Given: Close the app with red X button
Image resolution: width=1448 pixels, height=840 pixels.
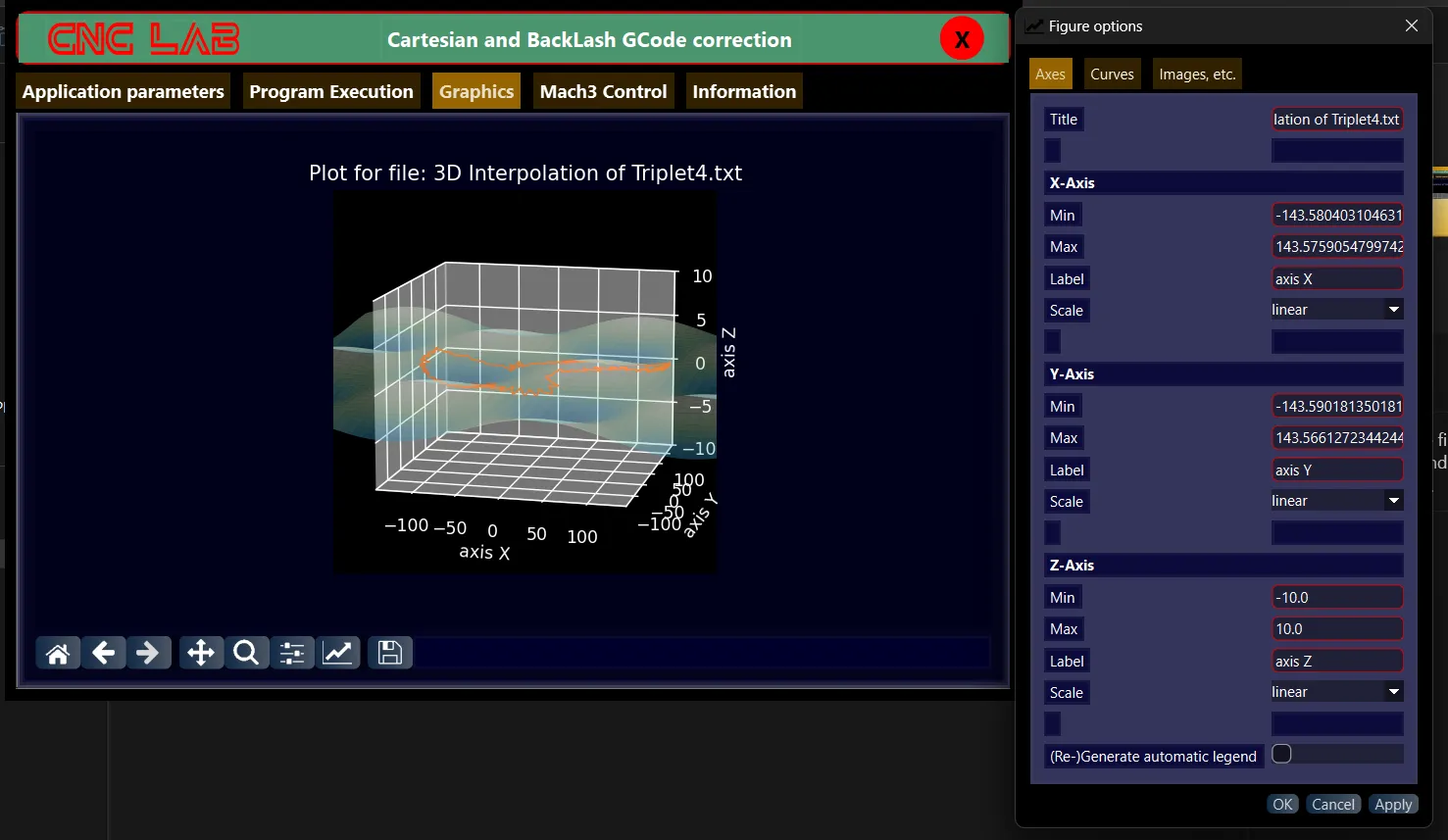Looking at the screenshot, I should [962, 39].
